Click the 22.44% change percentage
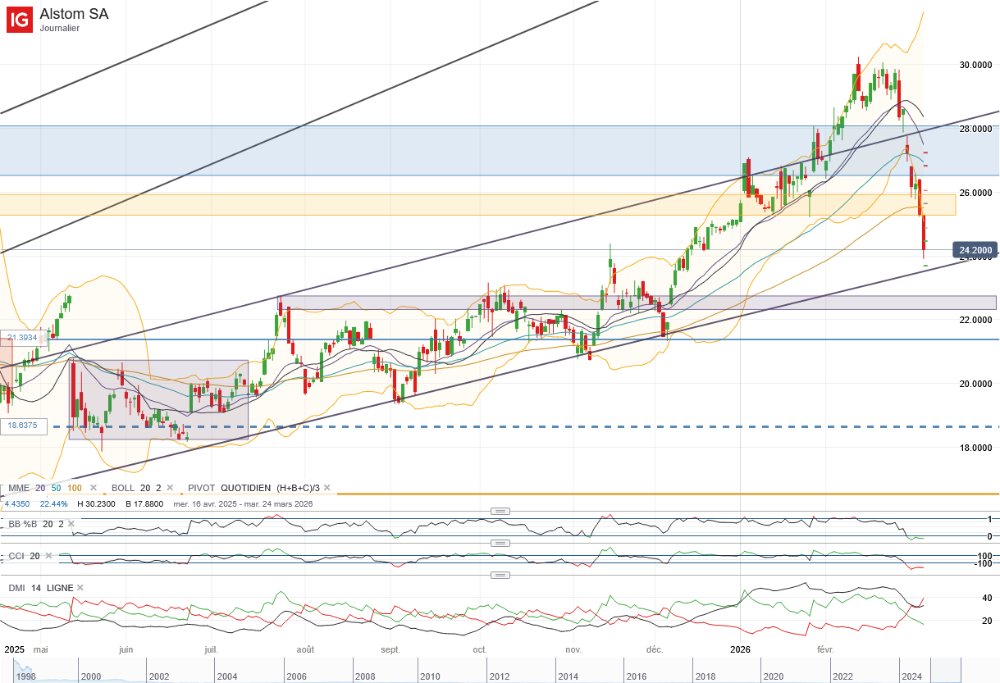 (x=54, y=504)
